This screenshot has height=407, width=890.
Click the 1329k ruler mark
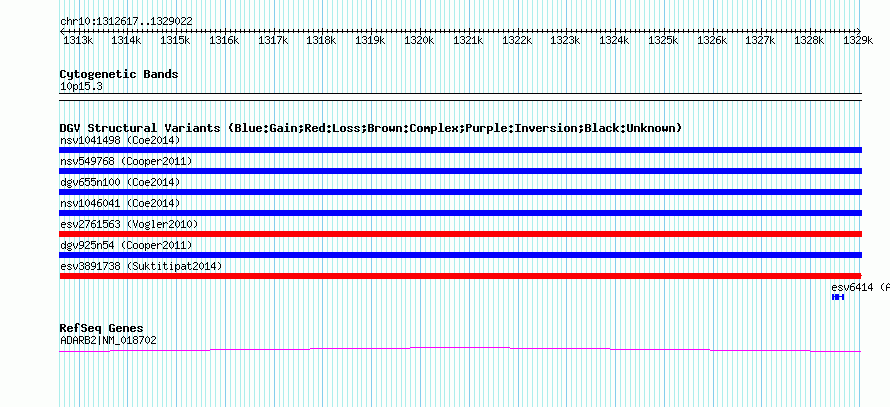point(858,40)
